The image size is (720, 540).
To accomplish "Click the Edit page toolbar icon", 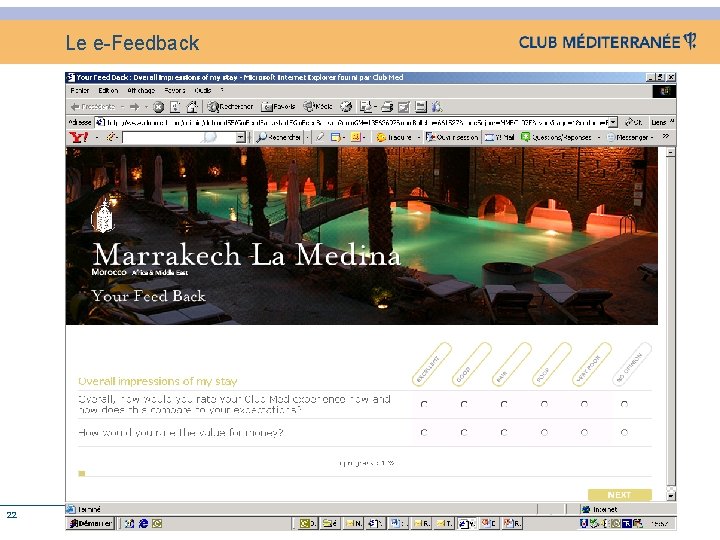I will click(404, 107).
